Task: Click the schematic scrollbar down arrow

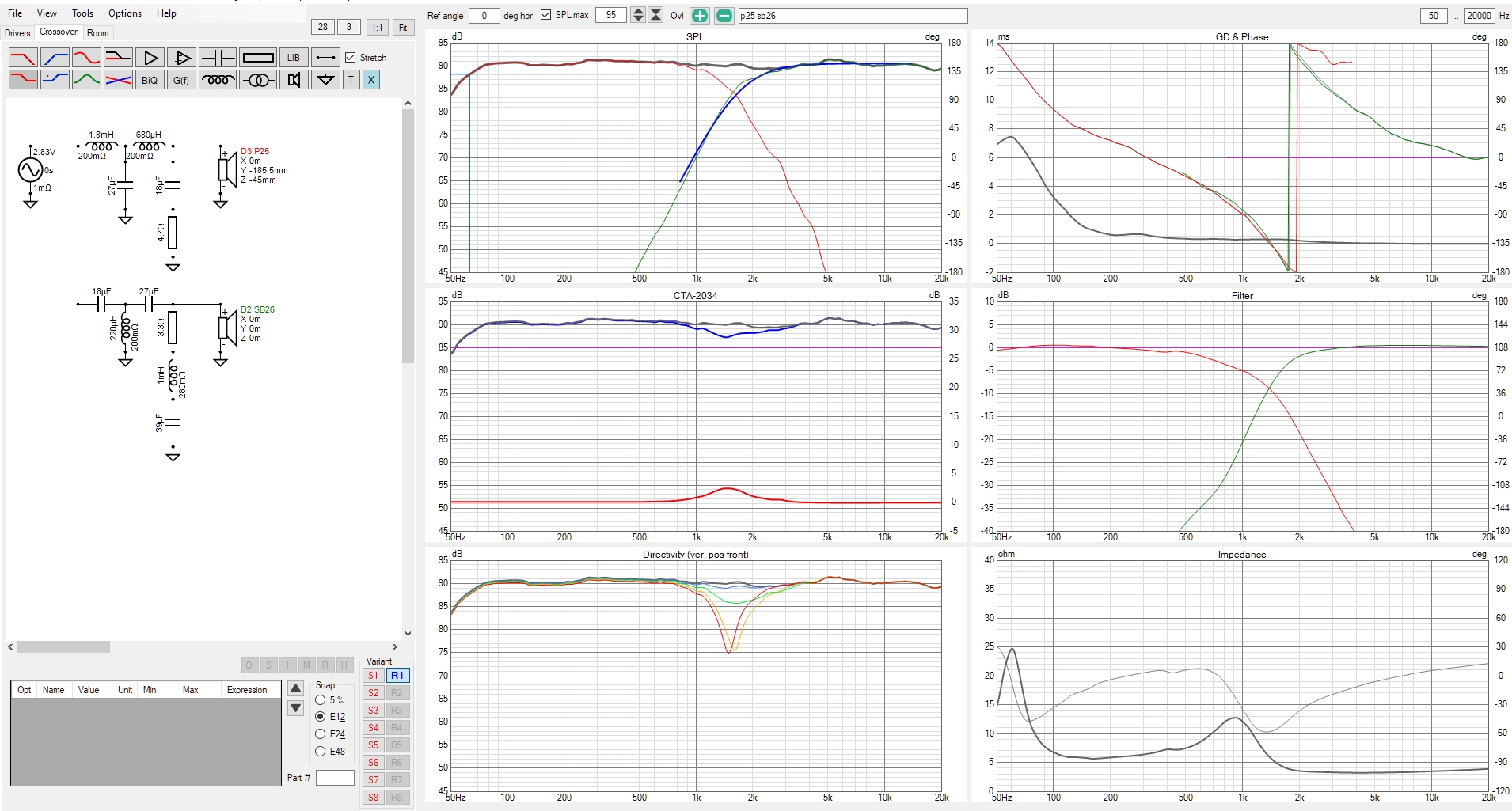Action: click(x=408, y=633)
